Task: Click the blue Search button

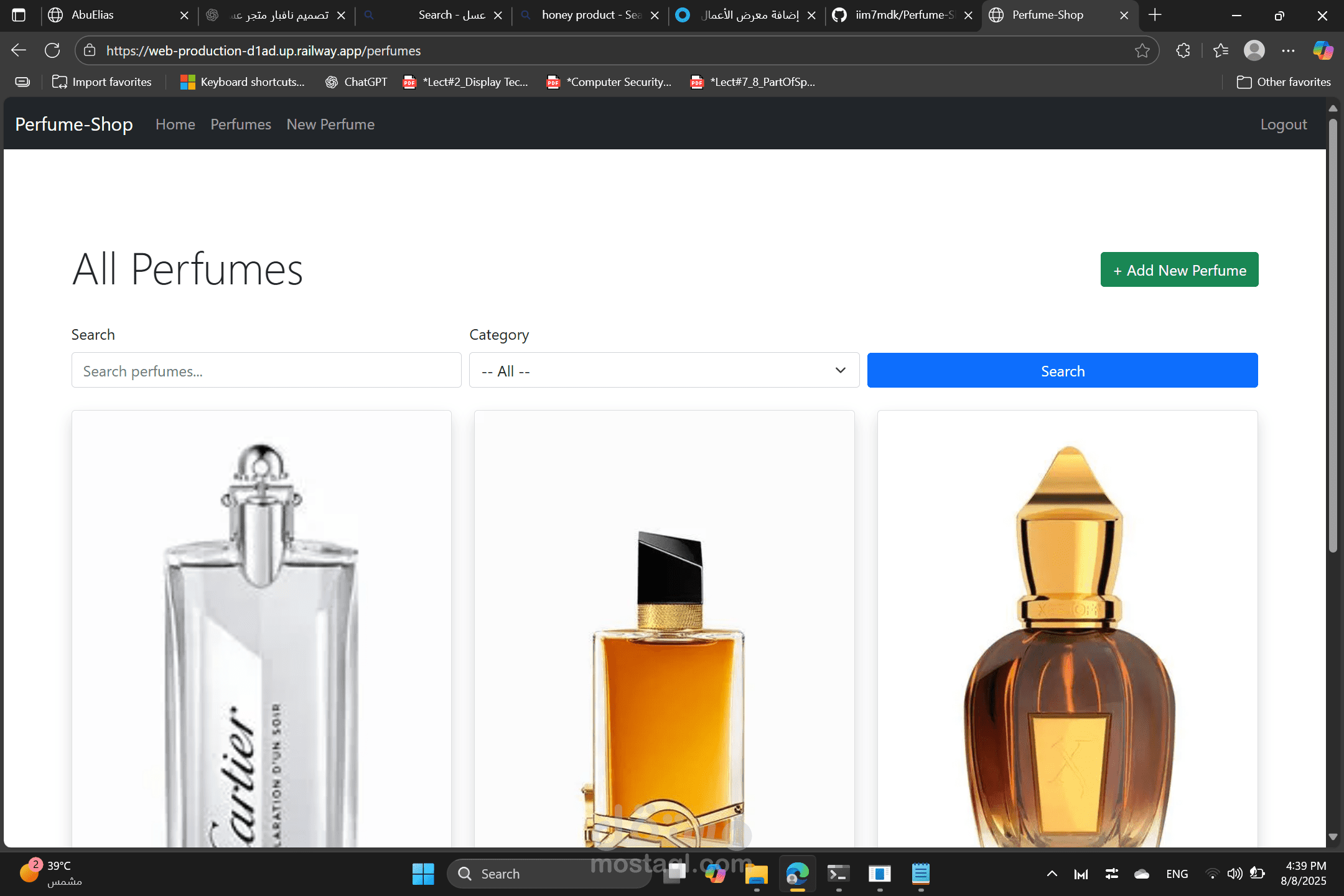Action: pos(1062,370)
